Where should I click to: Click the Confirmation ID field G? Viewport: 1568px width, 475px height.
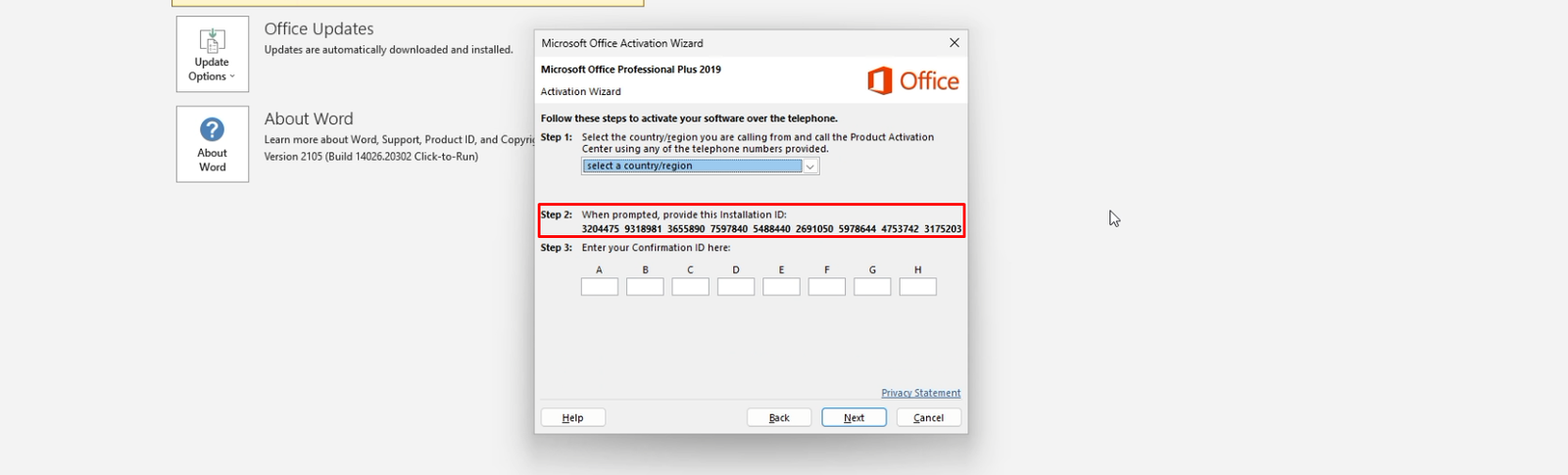pyautogui.click(x=872, y=287)
